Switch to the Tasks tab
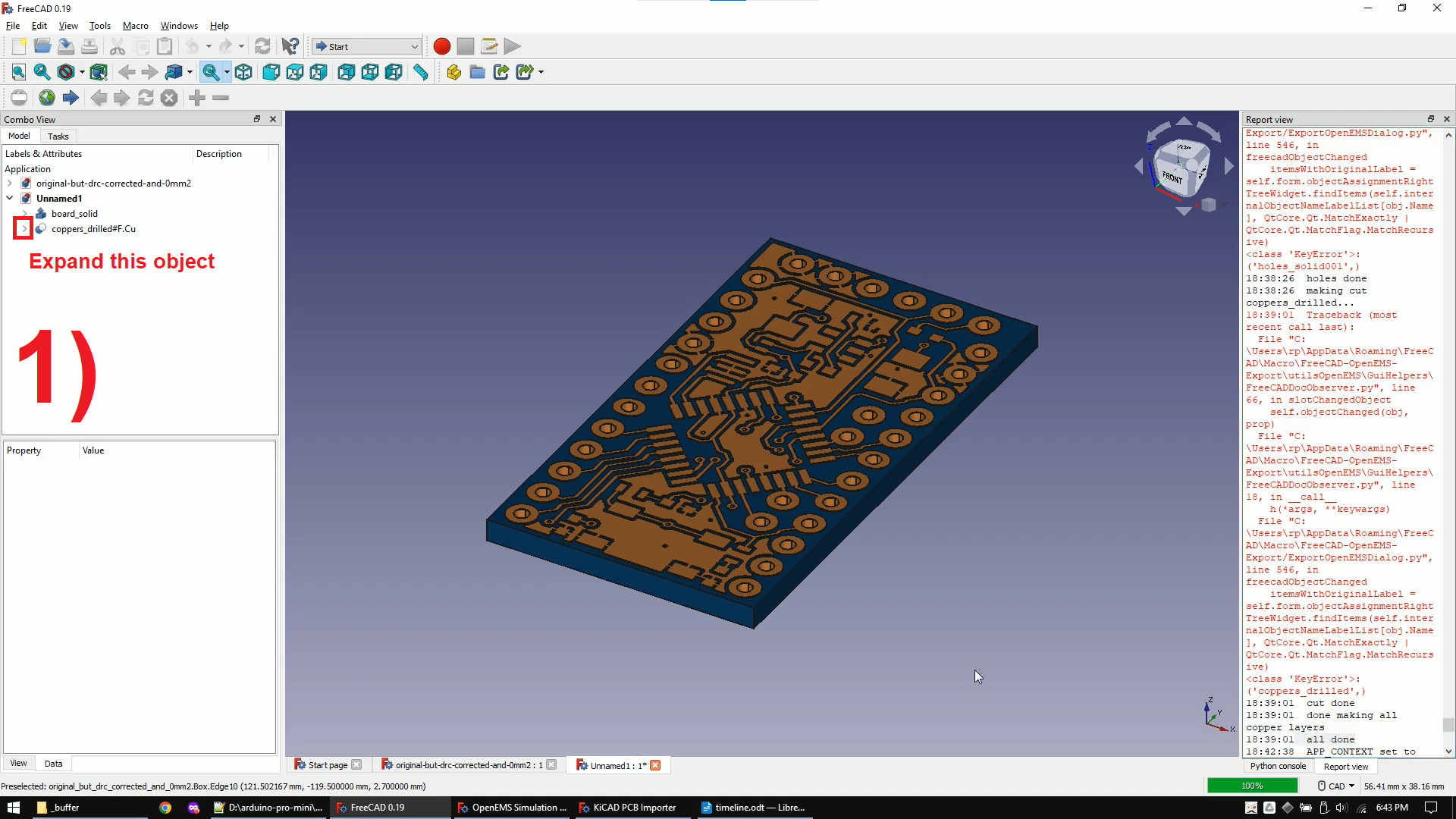1456x819 pixels. click(x=58, y=136)
